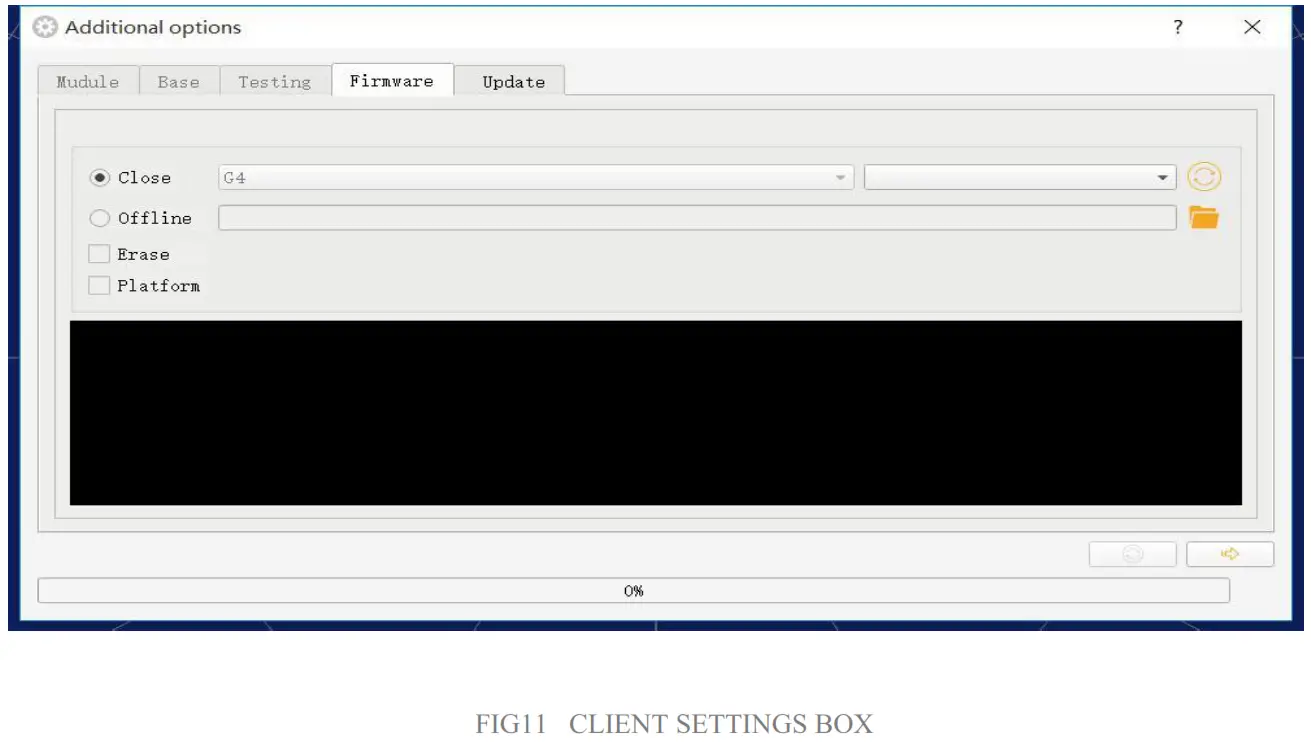Close the Additional options dialog

coord(1252,28)
